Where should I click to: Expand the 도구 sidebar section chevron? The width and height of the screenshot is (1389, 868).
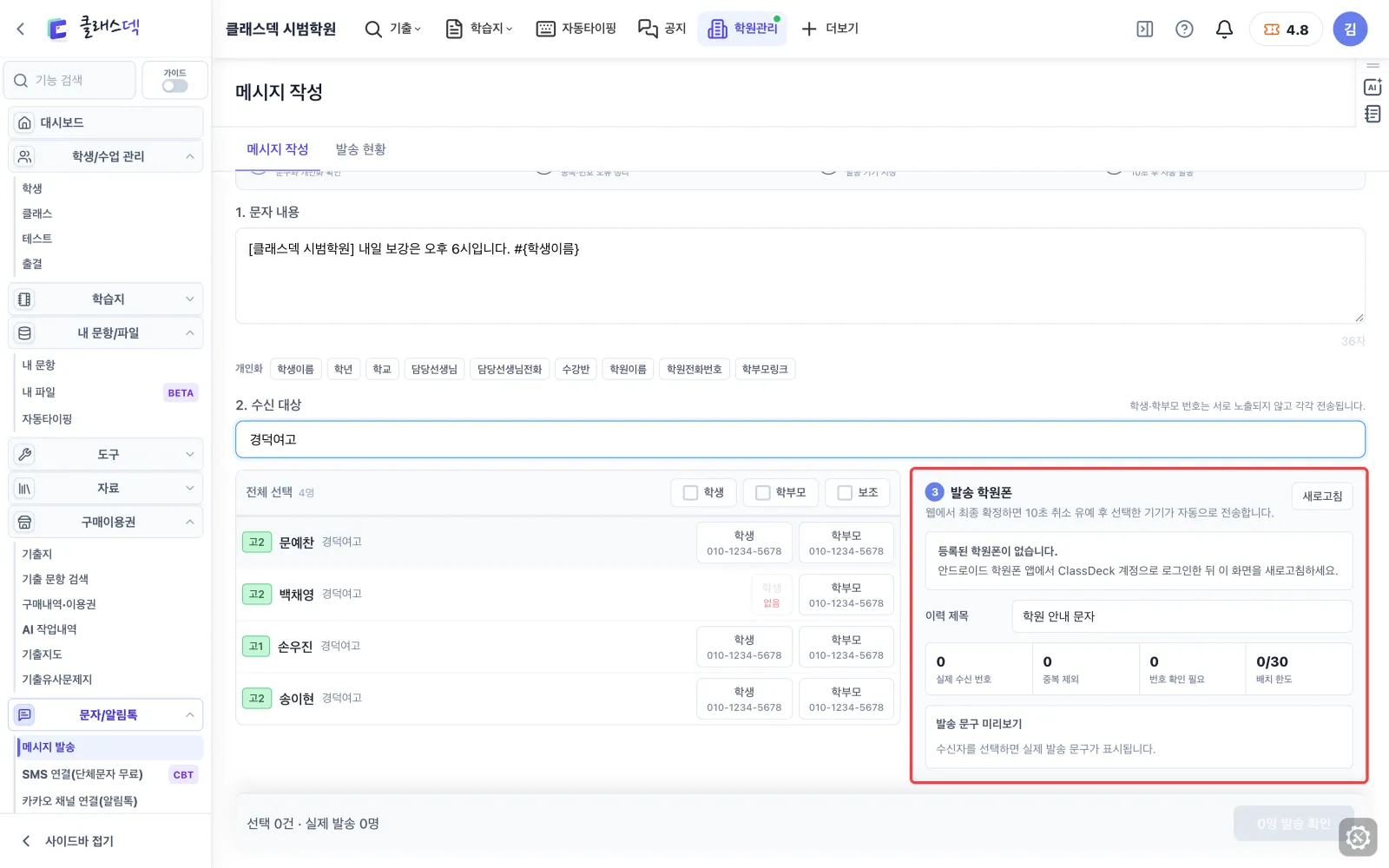click(190, 454)
